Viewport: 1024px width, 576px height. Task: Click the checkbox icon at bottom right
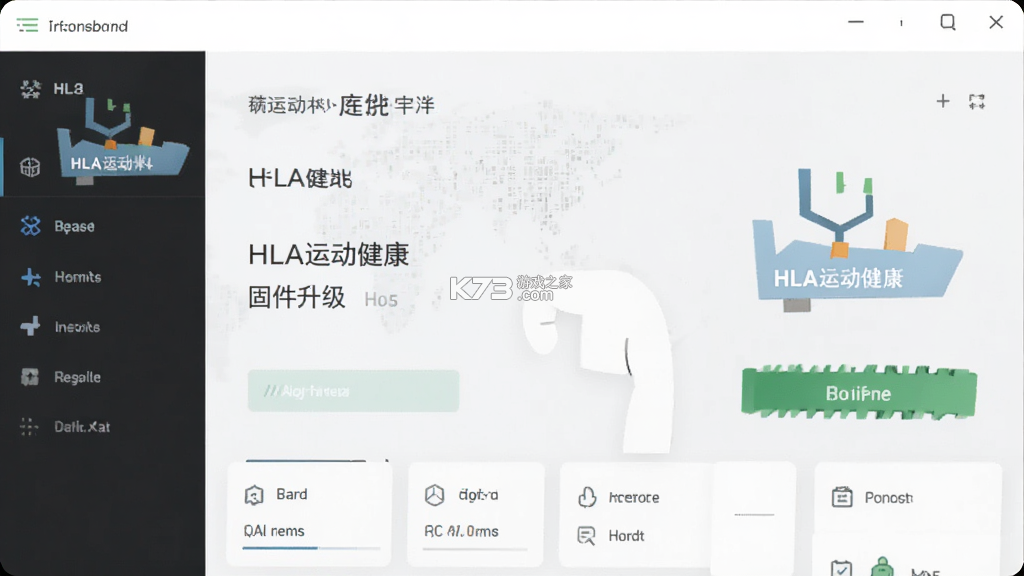[841, 568]
